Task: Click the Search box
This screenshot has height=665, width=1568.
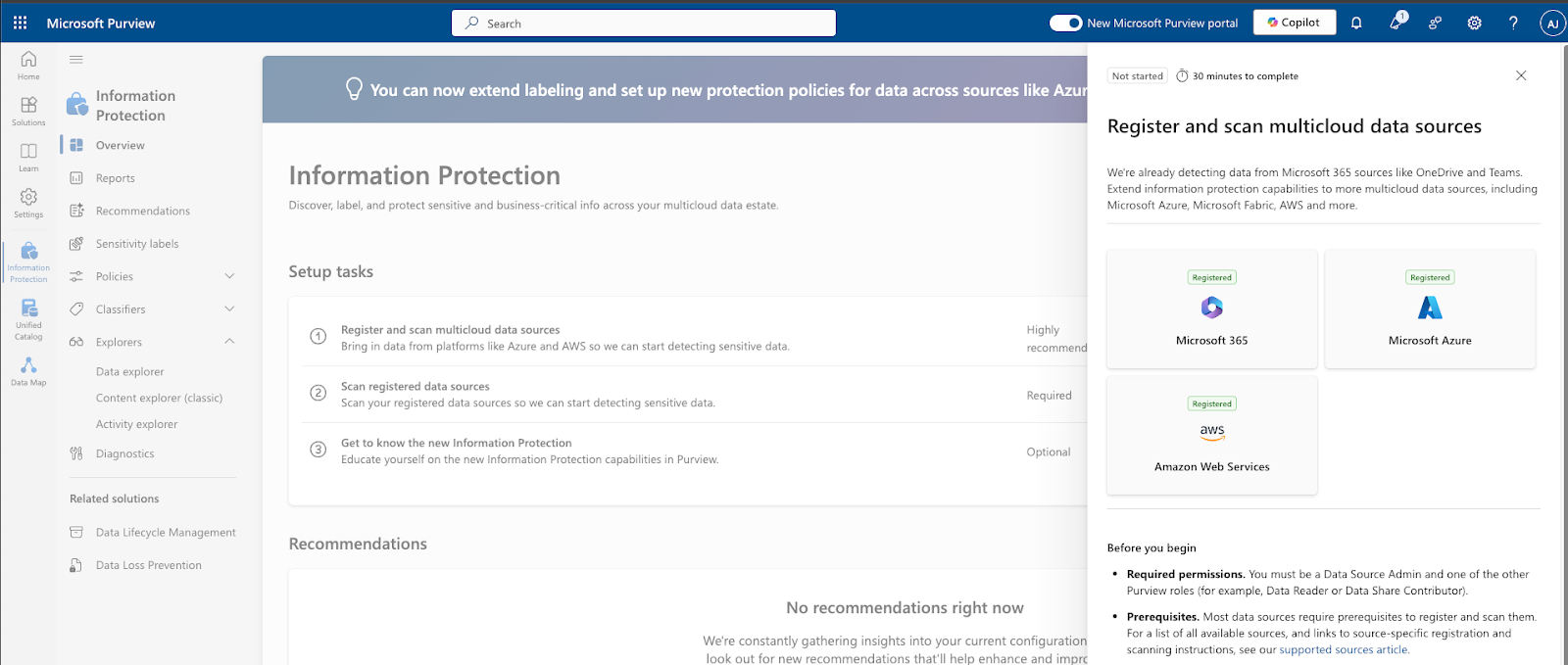Action: pos(644,23)
